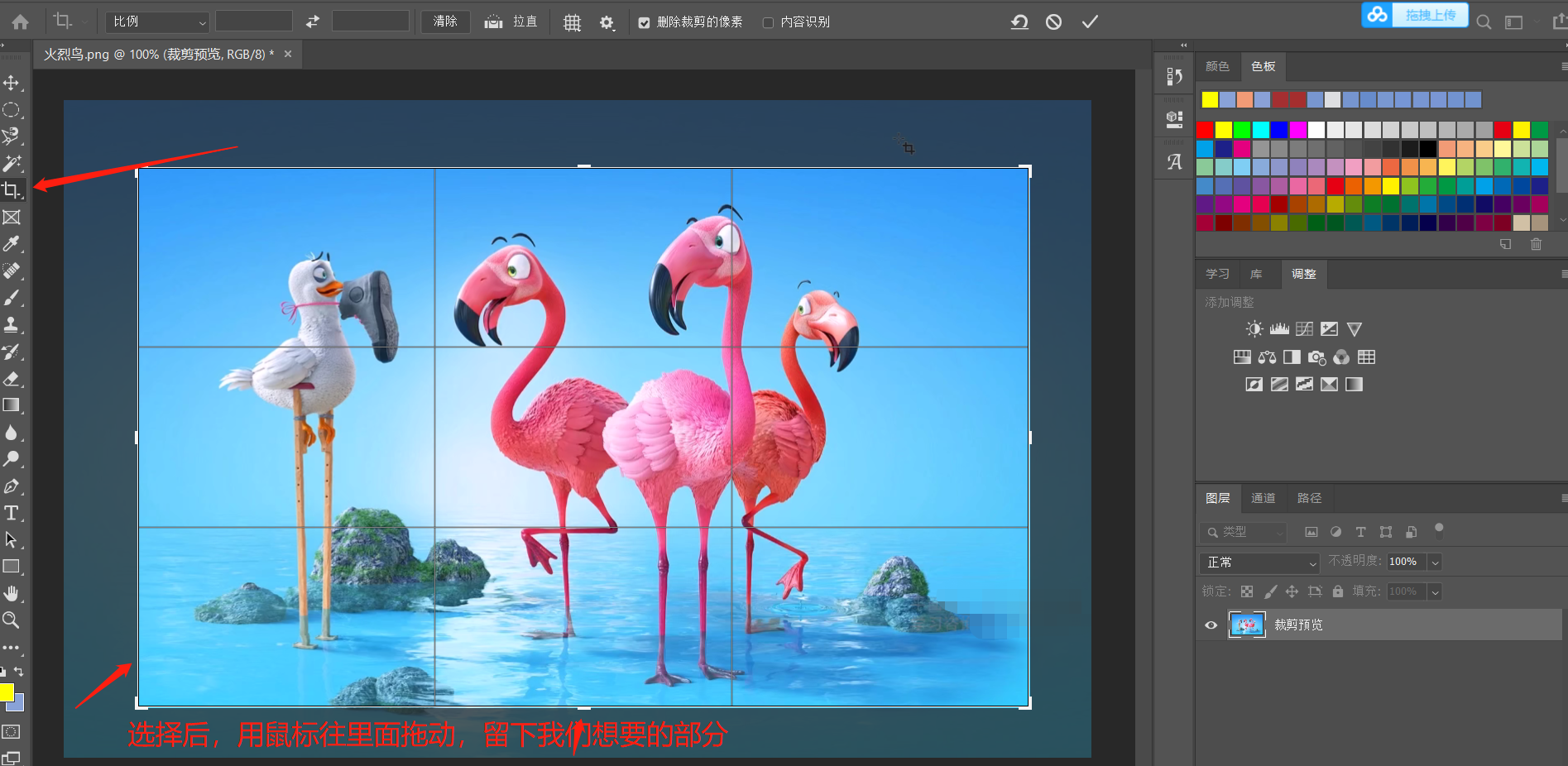The height and width of the screenshot is (766, 1568).
Task: Switch to 颜色 tab
Action: (x=1217, y=66)
